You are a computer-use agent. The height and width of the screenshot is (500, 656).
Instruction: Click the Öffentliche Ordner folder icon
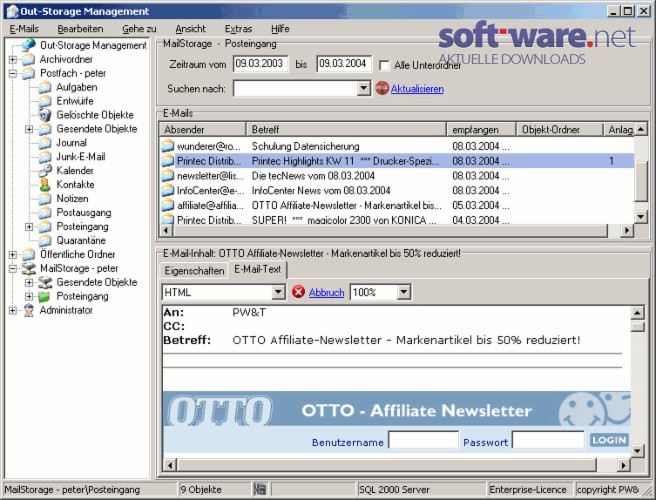point(28,254)
